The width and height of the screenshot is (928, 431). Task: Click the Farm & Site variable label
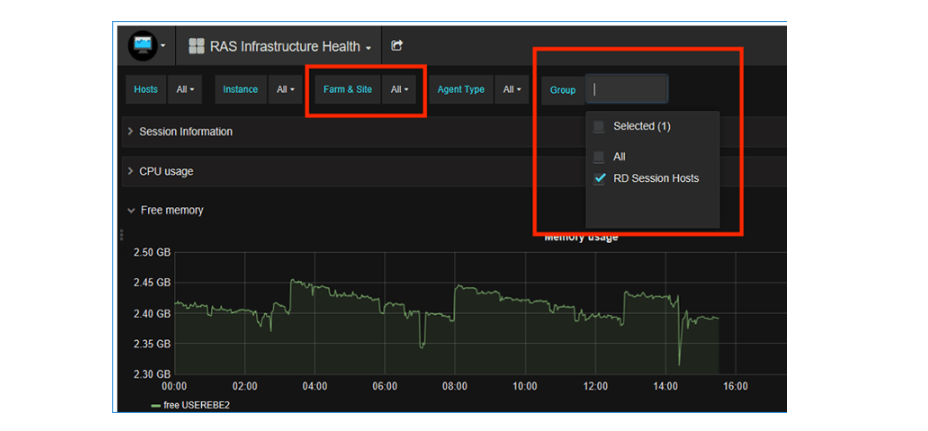coord(347,89)
